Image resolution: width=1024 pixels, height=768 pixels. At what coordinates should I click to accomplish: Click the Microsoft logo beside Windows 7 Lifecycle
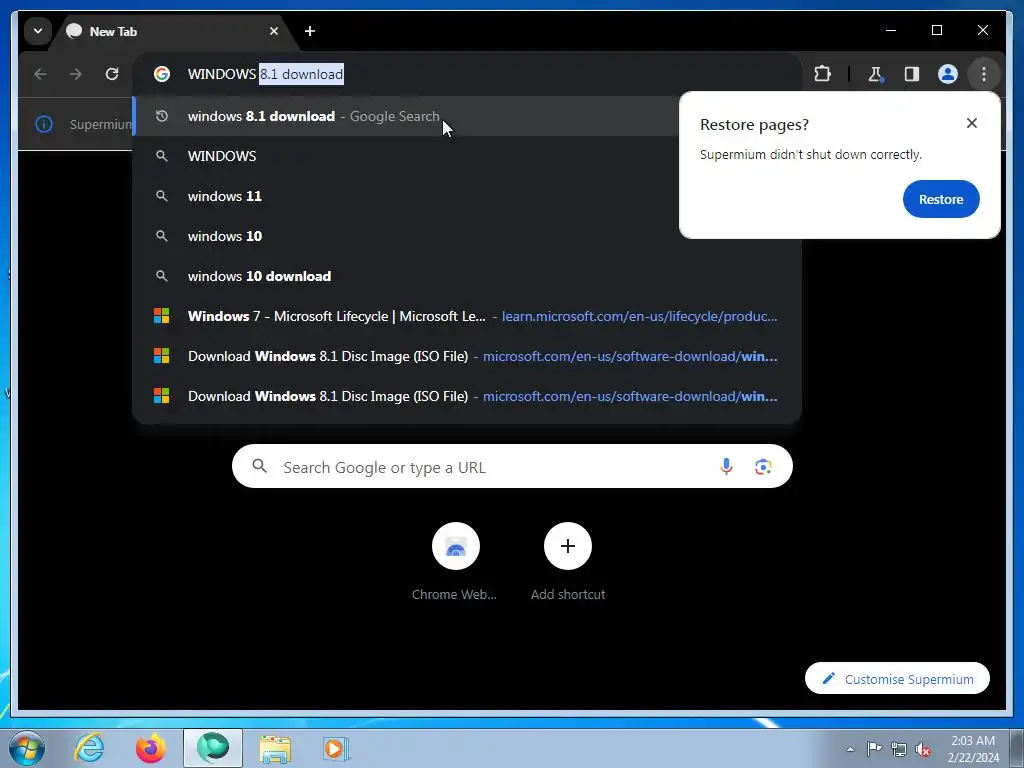pyautogui.click(x=161, y=316)
